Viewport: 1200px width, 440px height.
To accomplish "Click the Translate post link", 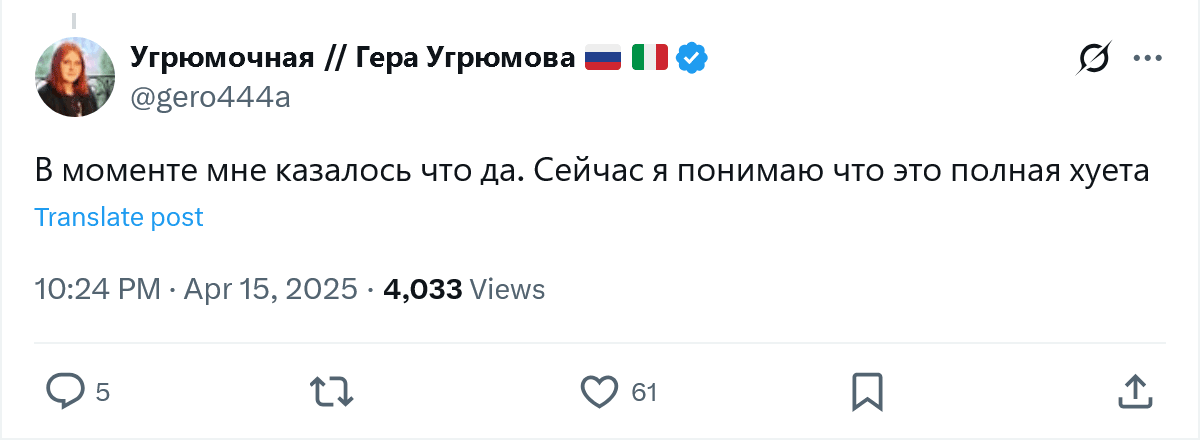I will pos(119,217).
